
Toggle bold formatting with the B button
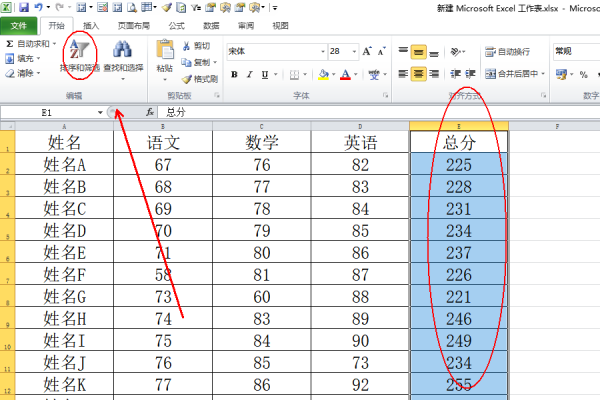[234, 74]
